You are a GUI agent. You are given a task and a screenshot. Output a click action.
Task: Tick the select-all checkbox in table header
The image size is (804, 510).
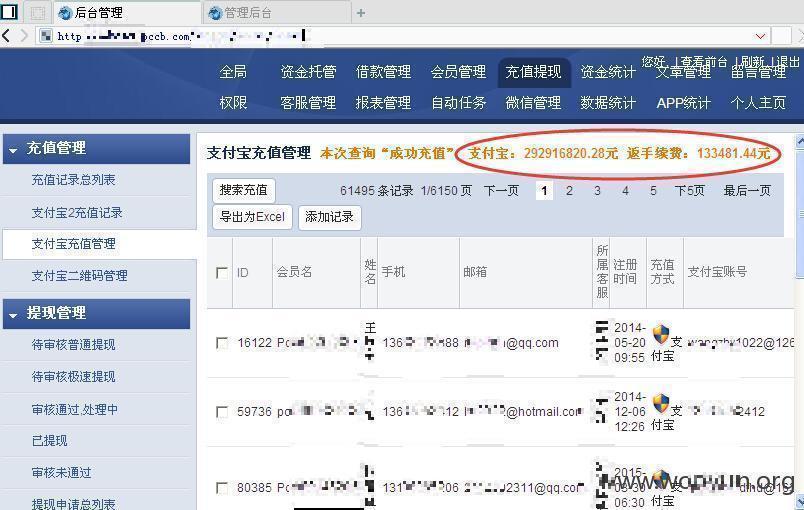coord(222,273)
